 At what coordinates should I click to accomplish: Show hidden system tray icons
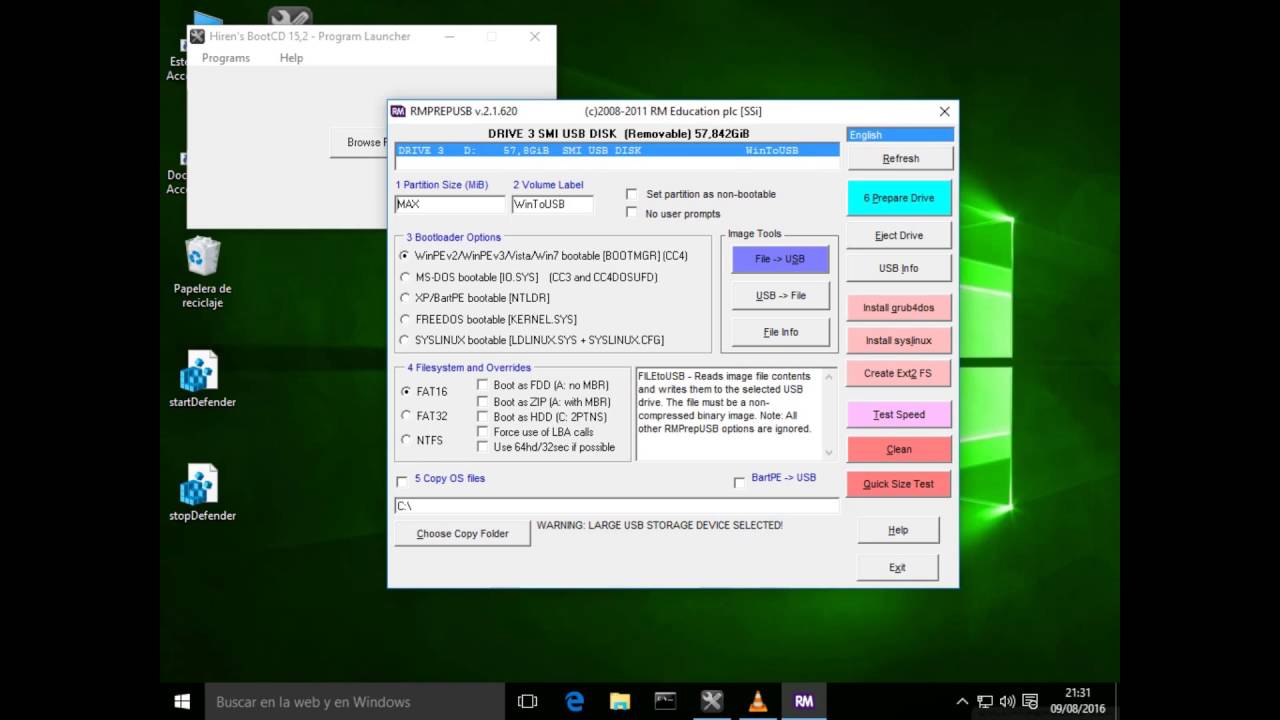point(962,702)
